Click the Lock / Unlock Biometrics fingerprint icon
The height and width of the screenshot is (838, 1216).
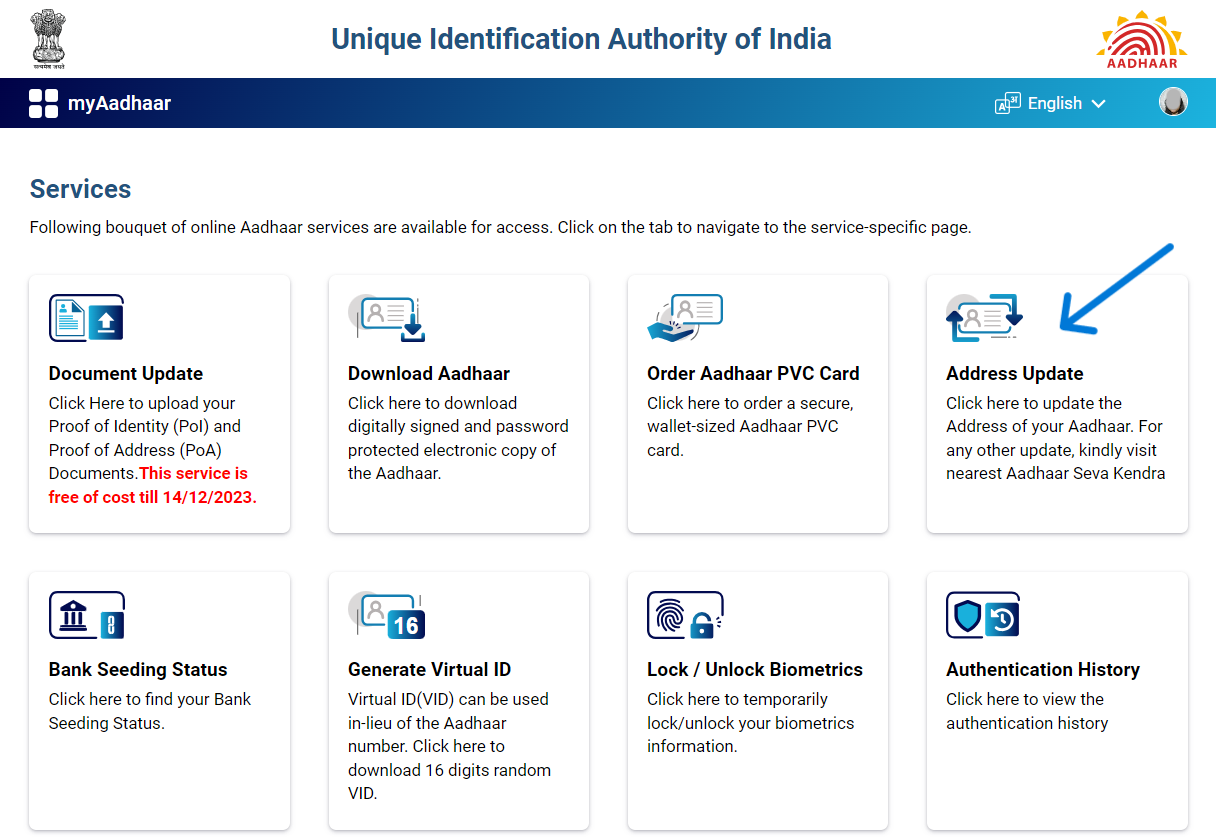coord(685,615)
